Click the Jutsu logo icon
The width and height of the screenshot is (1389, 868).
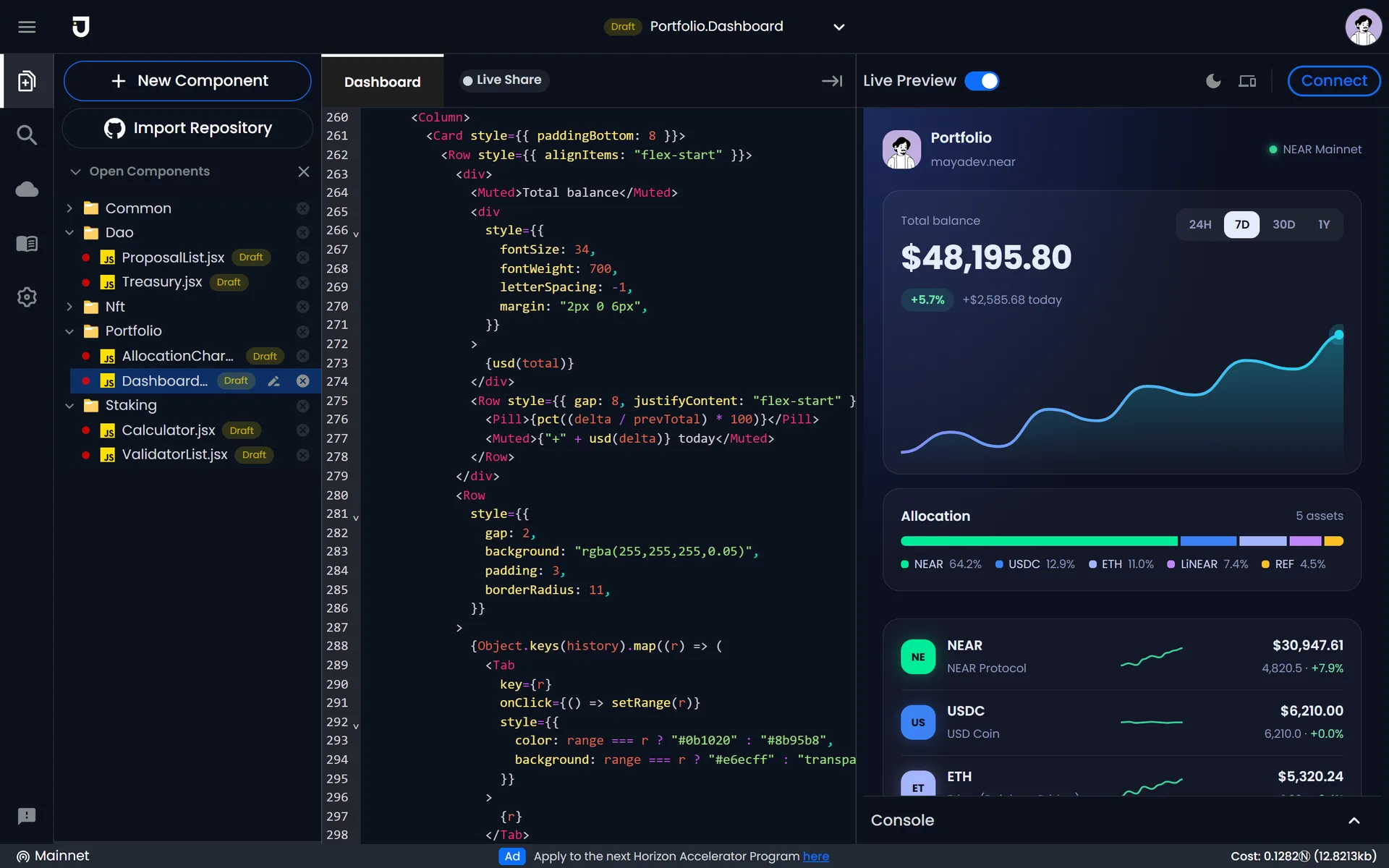coord(81,27)
